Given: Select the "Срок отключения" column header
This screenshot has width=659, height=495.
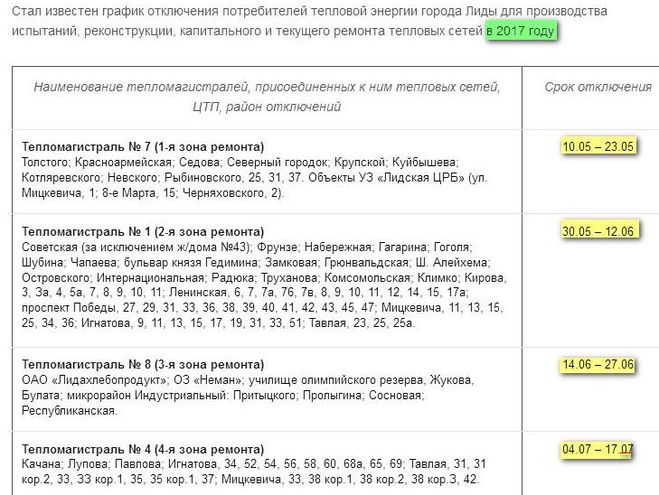Looking at the screenshot, I should pos(598,88).
